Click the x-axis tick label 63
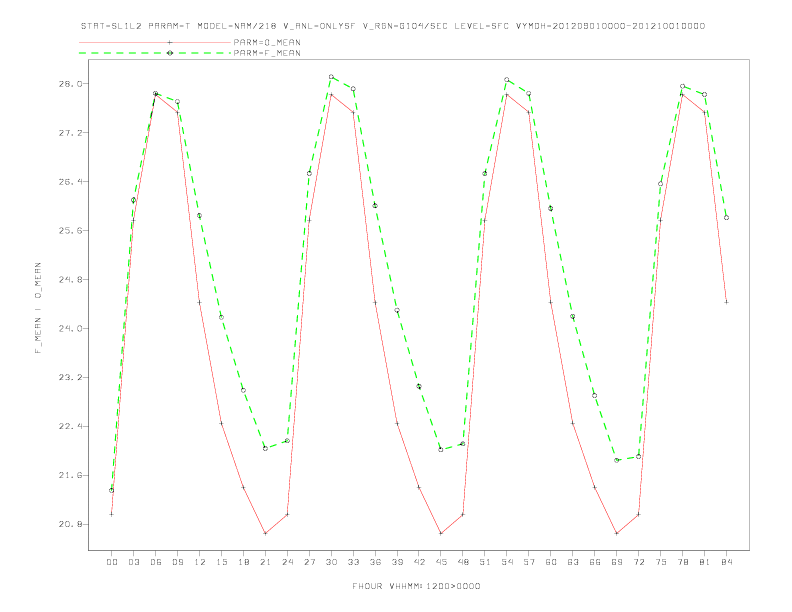 pyautogui.click(x=573, y=562)
